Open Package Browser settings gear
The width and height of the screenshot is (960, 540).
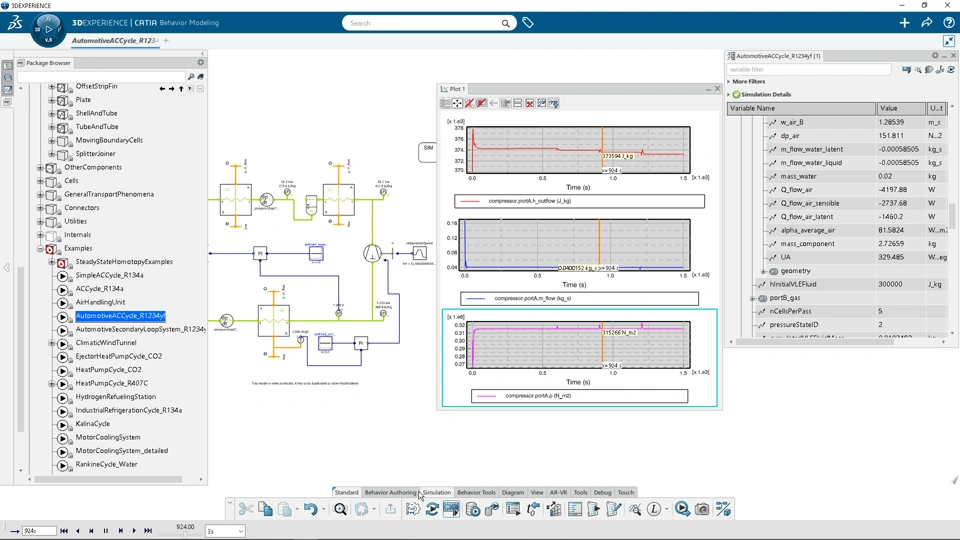coord(200,62)
